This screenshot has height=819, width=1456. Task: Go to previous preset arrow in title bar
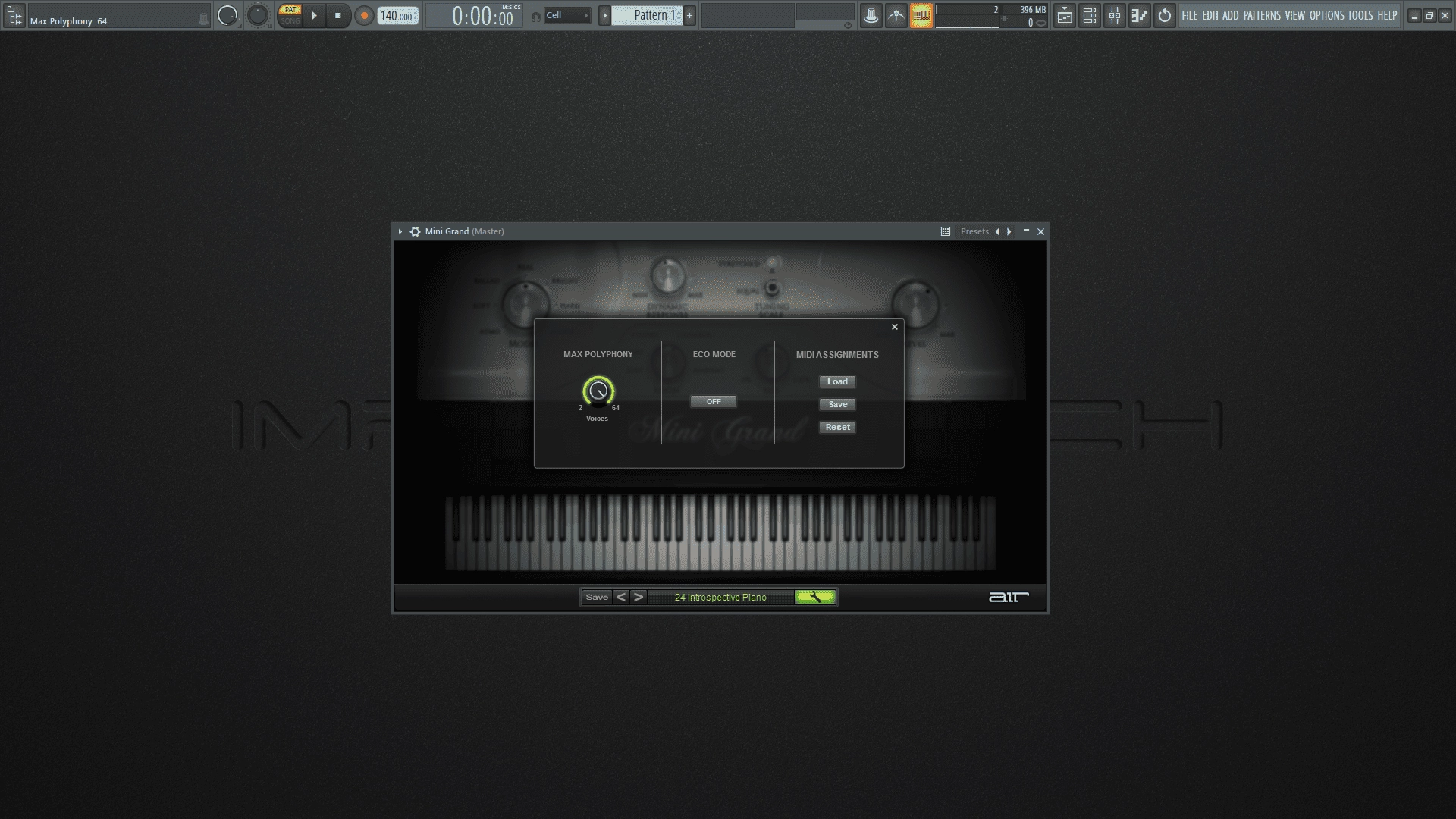[997, 231]
